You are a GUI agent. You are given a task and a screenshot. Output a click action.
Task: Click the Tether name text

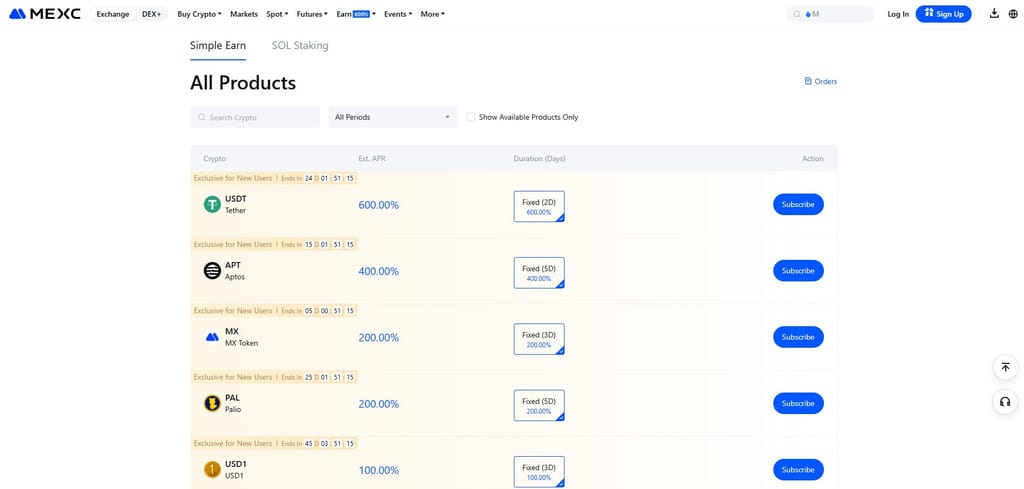coord(236,211)
